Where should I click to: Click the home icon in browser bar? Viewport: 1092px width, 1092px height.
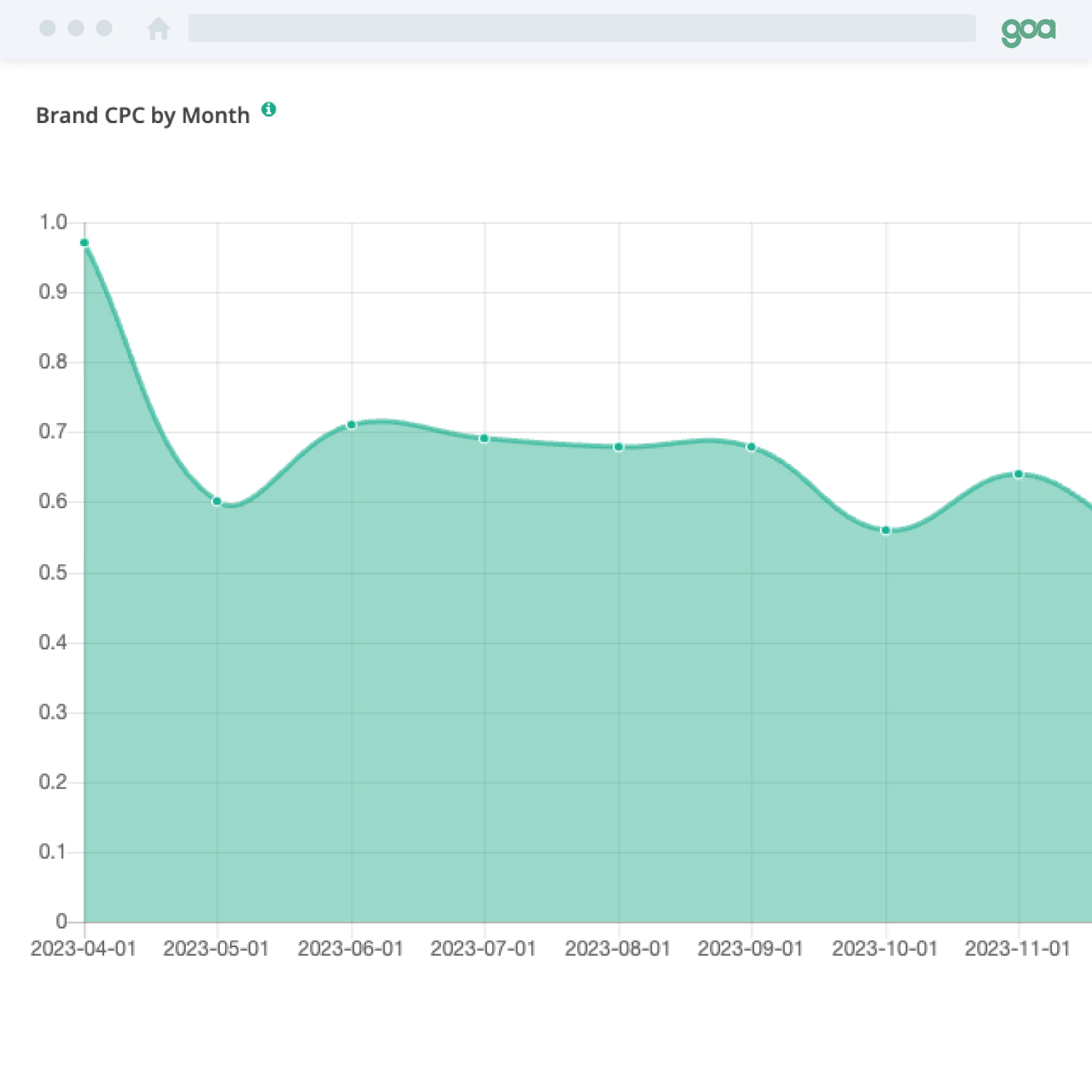pyautogui.click(x=158, y=28)
